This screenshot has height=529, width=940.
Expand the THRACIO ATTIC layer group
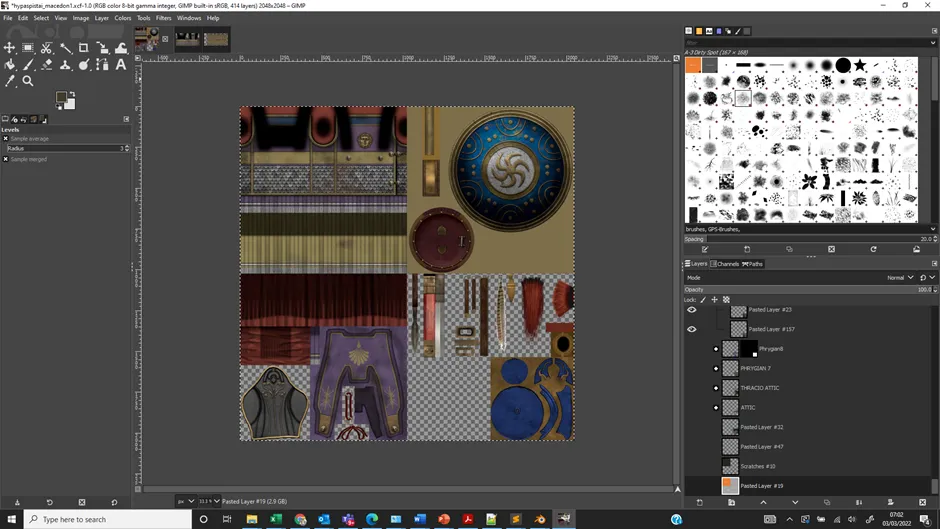(716, 388)
